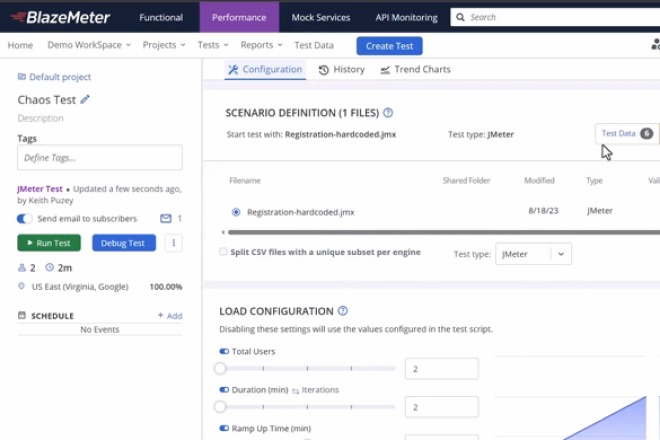Image resolution: width=660 pixels, height=440 pixels.
Task: Toggle Send email to subscribers switch
Action: click(25, 218)
